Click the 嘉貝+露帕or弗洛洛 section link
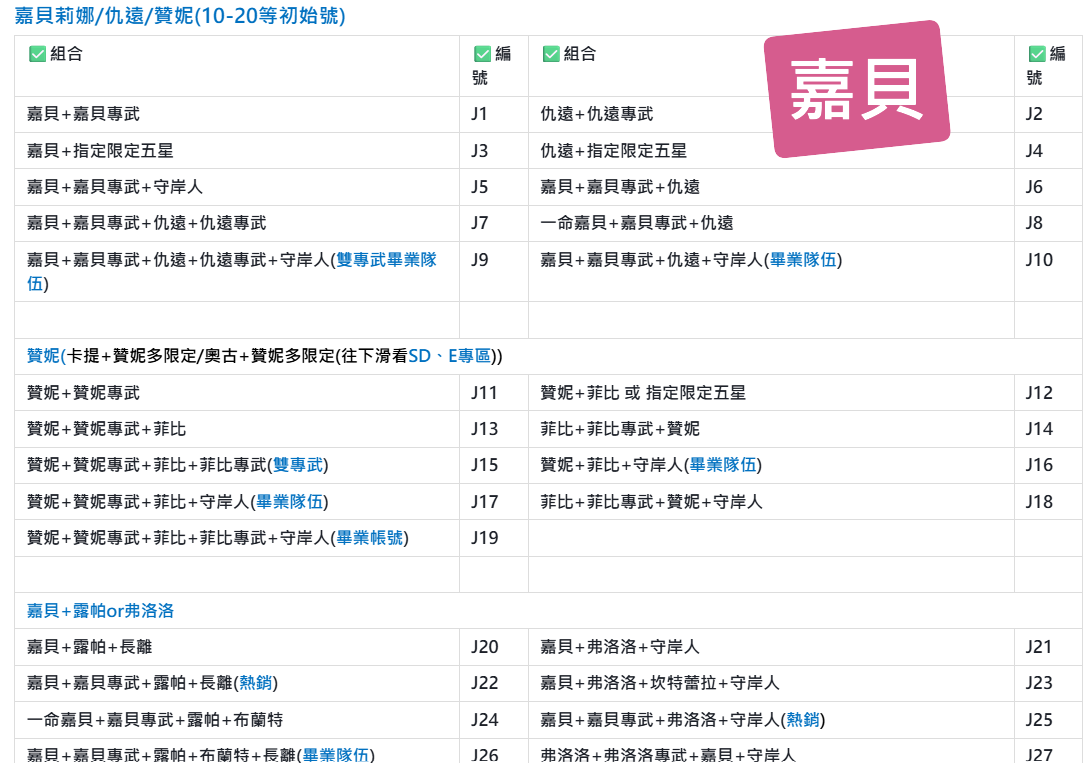 (100, 610)
